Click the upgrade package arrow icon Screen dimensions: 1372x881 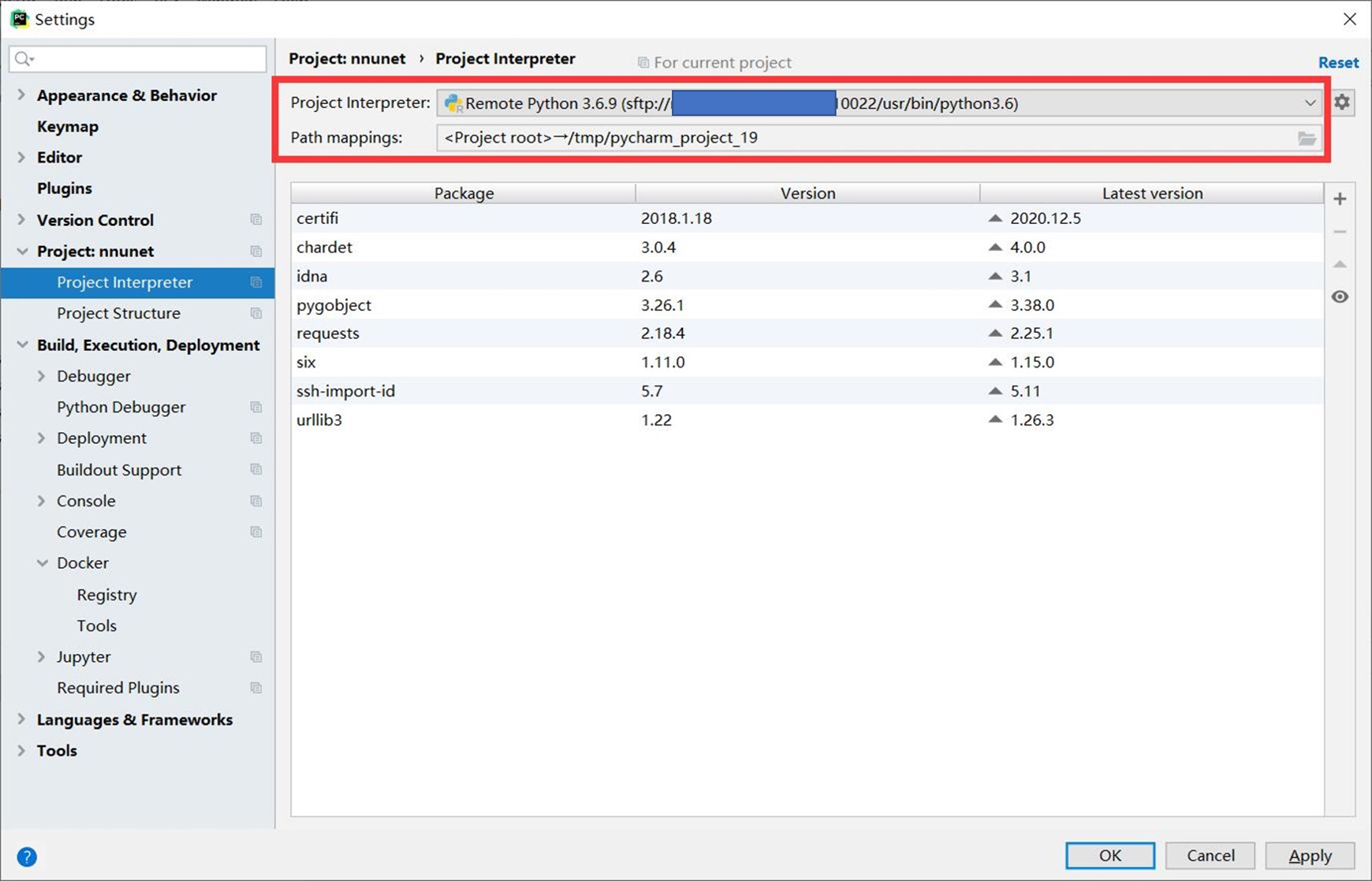1340,264
